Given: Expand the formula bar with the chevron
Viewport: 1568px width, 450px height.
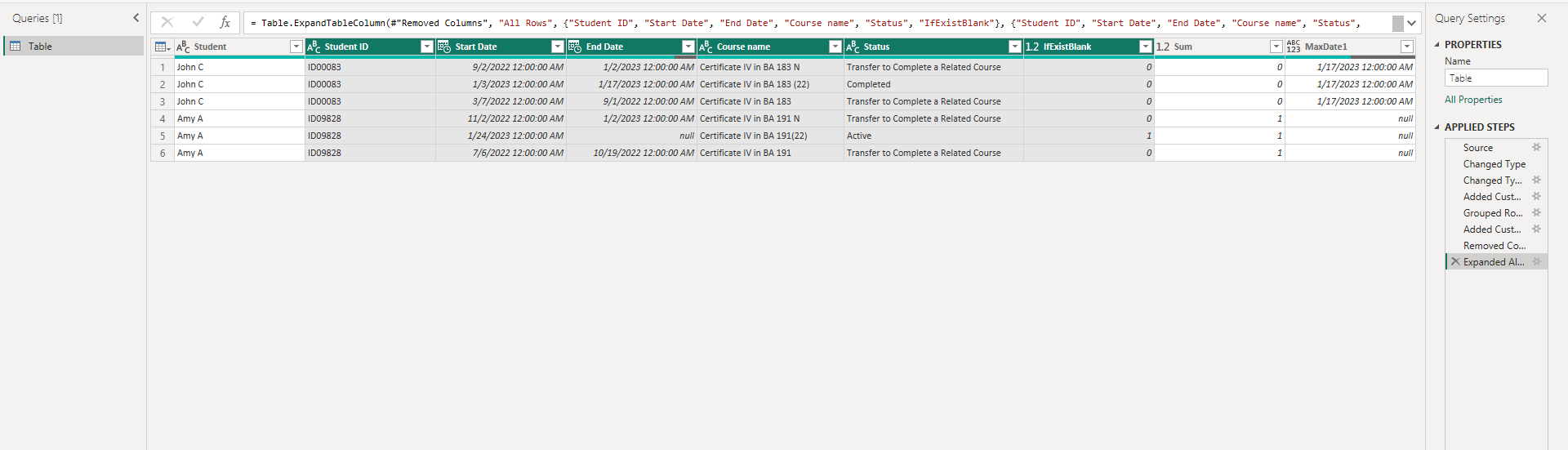Looking at the screenshot, I should point(1411,23).
